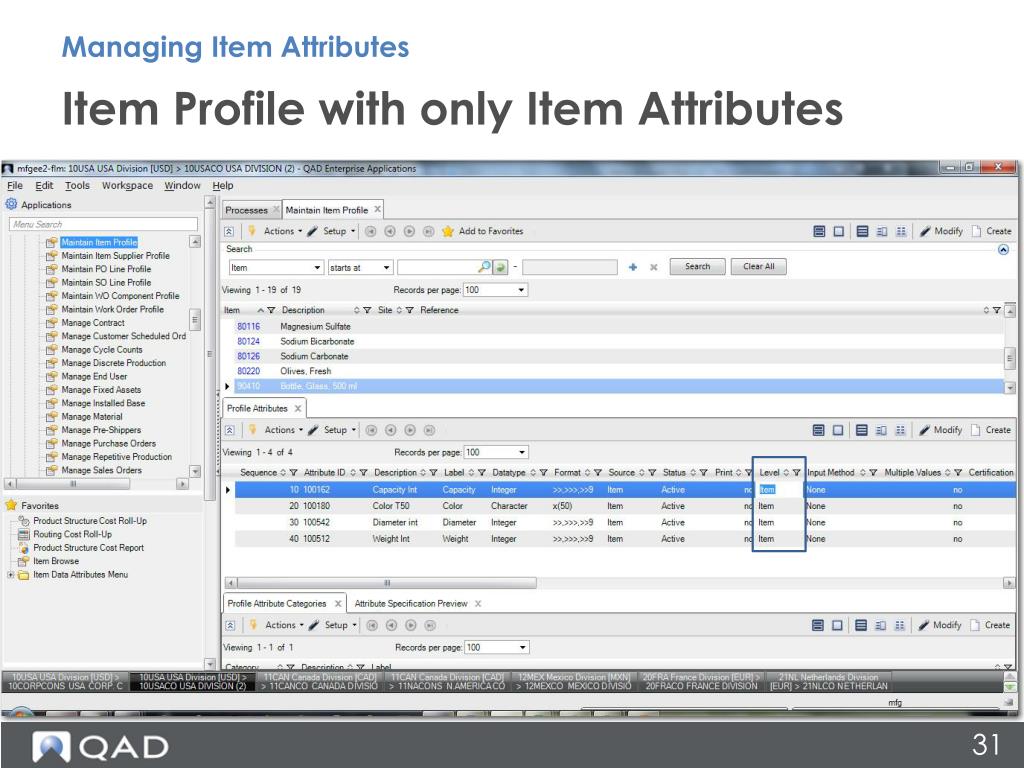Select Manage Purchase Orders in the menu

click(x=108, y=443)
